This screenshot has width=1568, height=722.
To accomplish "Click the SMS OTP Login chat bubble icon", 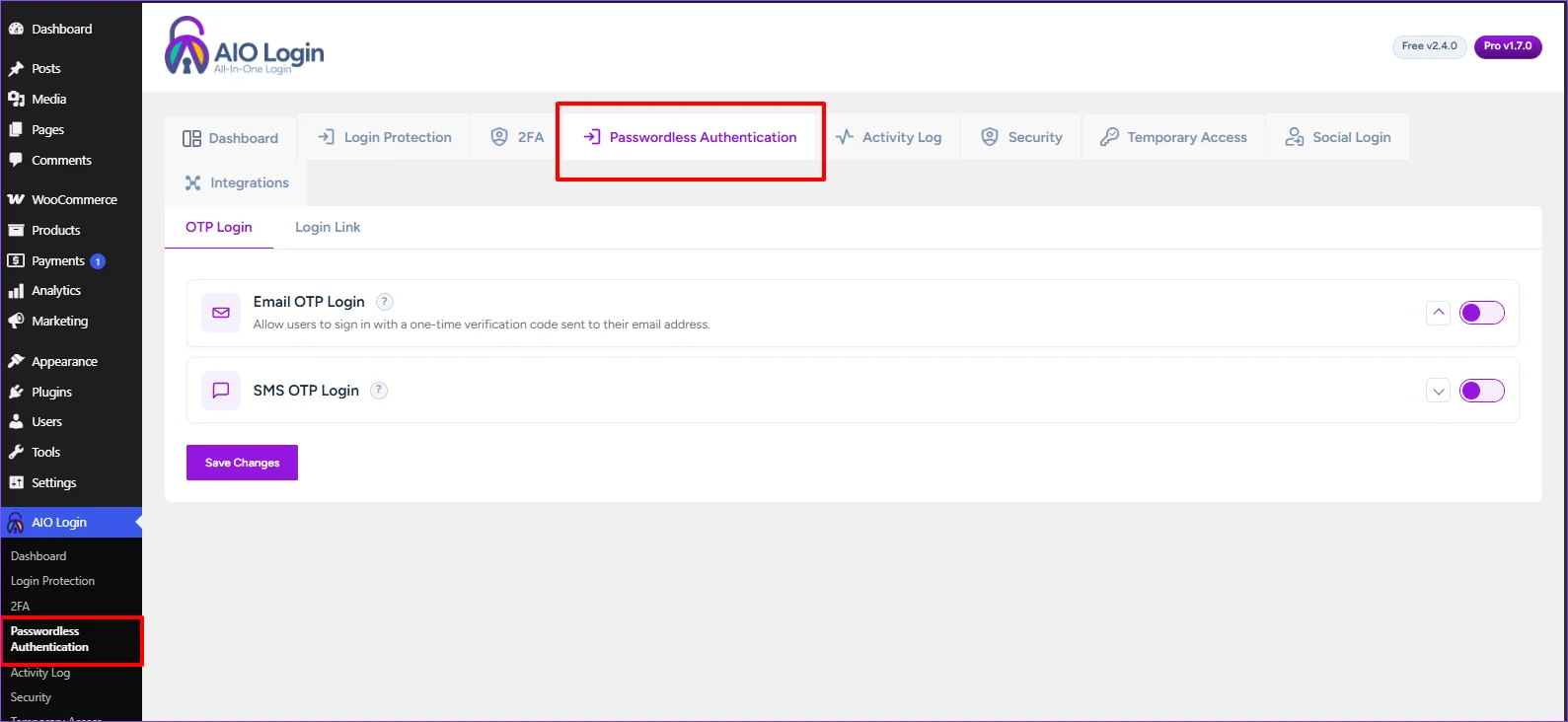I will [x=221, y=391].
